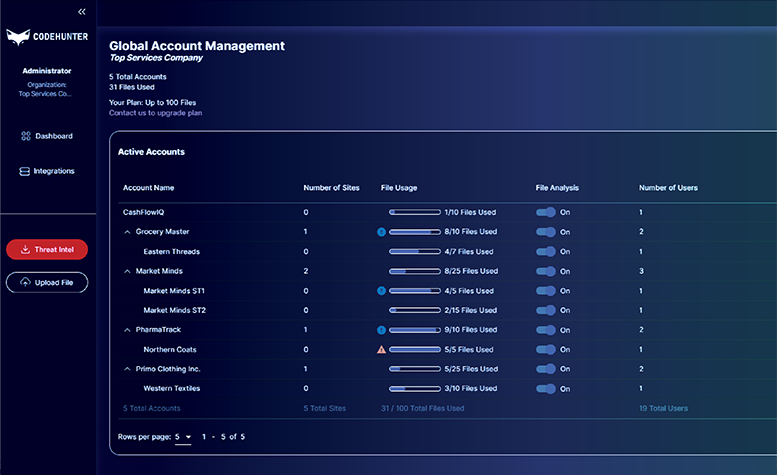Image resolution: width=777 pixels, height=475 pixels.
Task: Click the Threat Intel button
Action: pyautogui.click(x=47, y=249)
